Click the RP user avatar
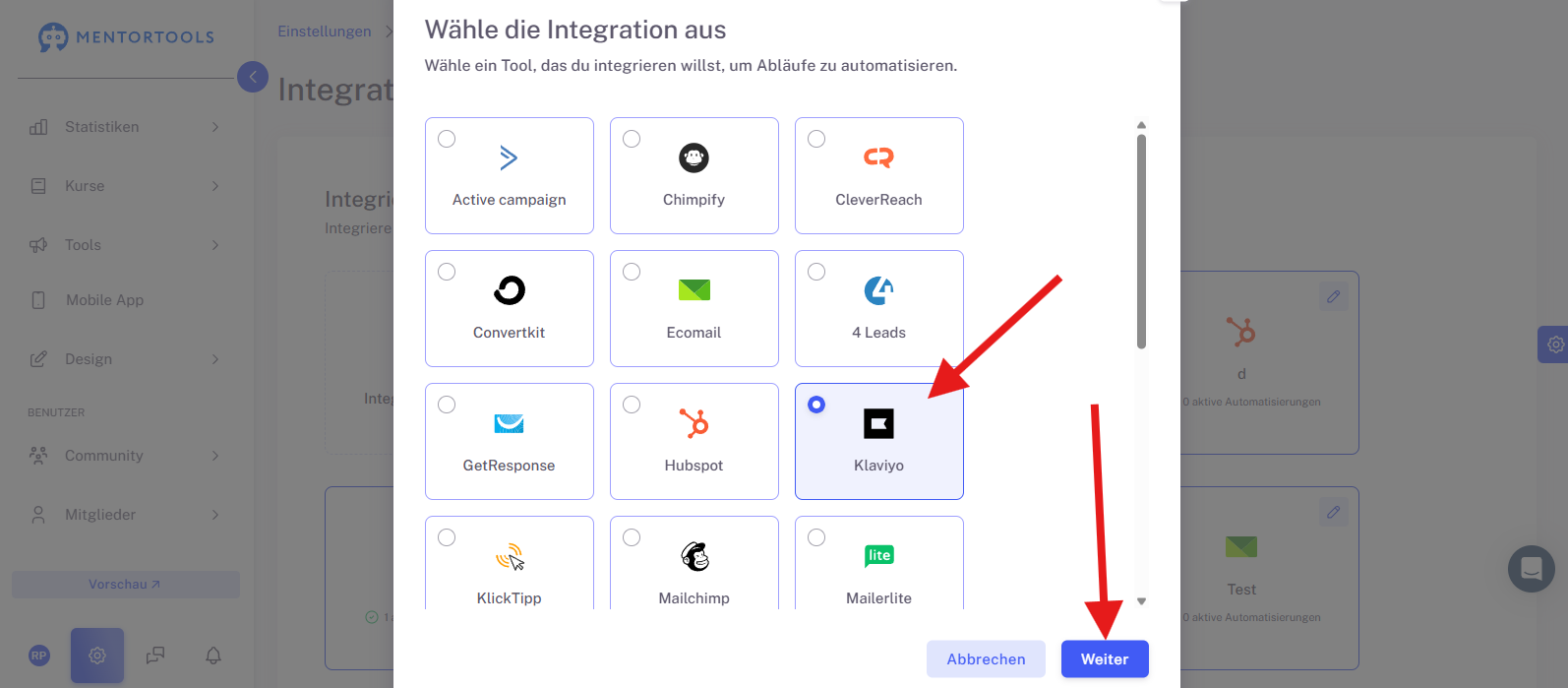The image size is (1568, 688). tap(39, 656)
